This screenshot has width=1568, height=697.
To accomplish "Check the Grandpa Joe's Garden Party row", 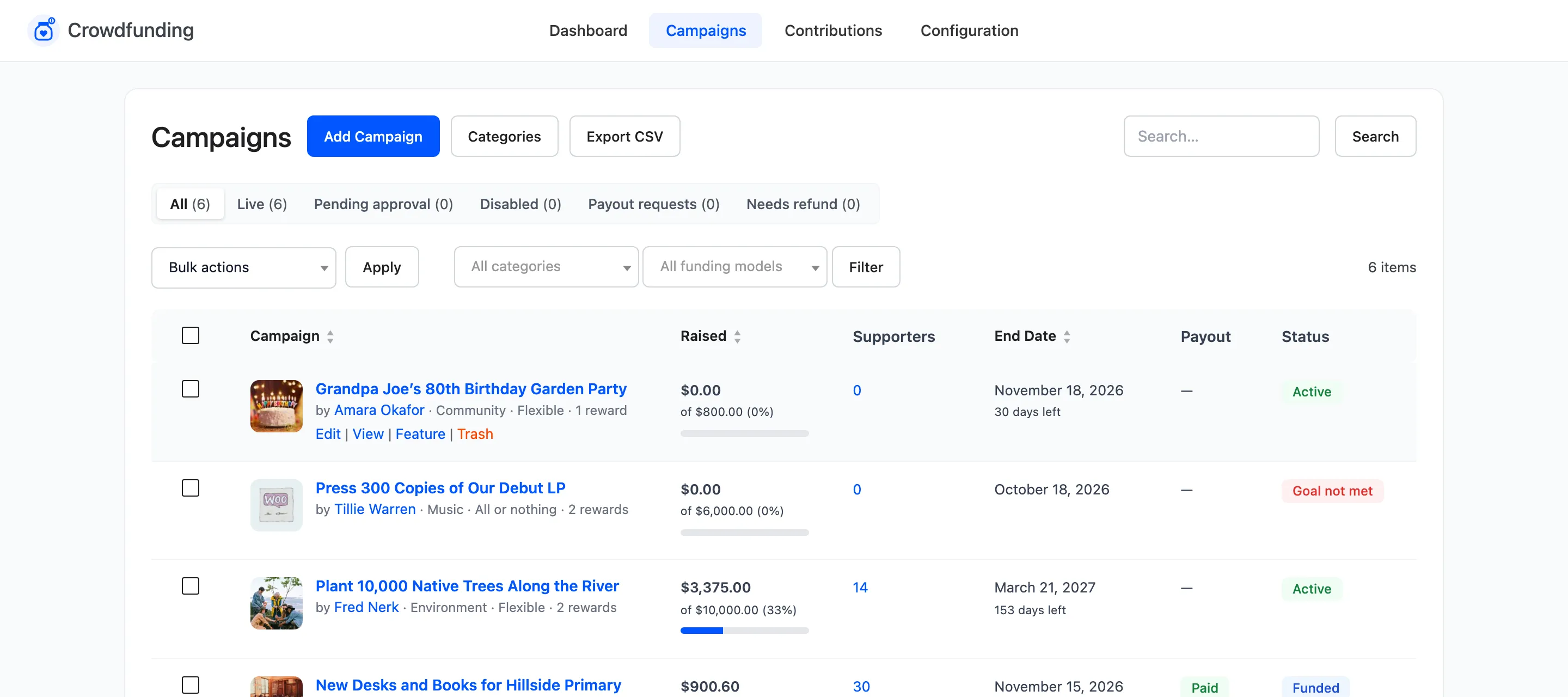I will click(x=191, y=388).
